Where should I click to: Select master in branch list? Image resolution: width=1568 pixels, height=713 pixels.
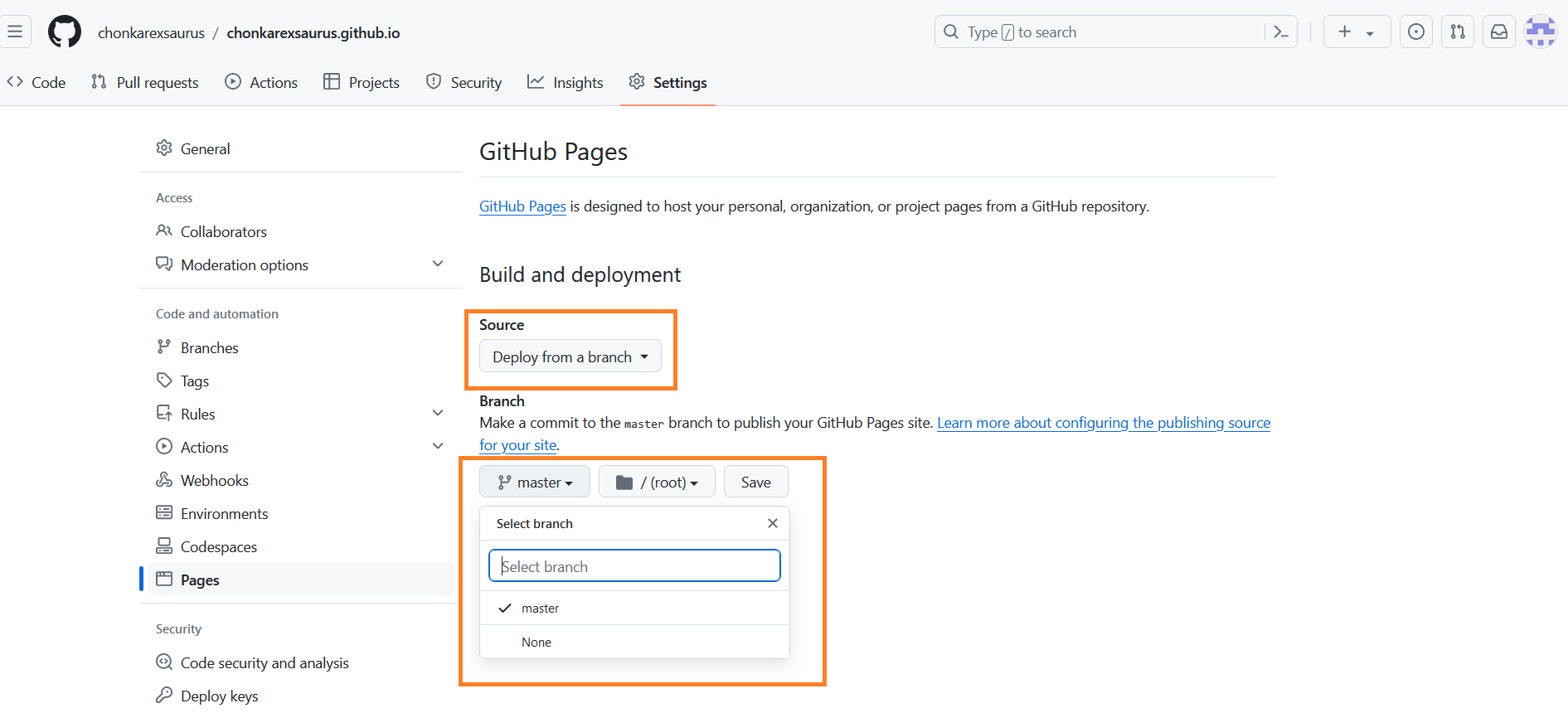tap(634, 608)
